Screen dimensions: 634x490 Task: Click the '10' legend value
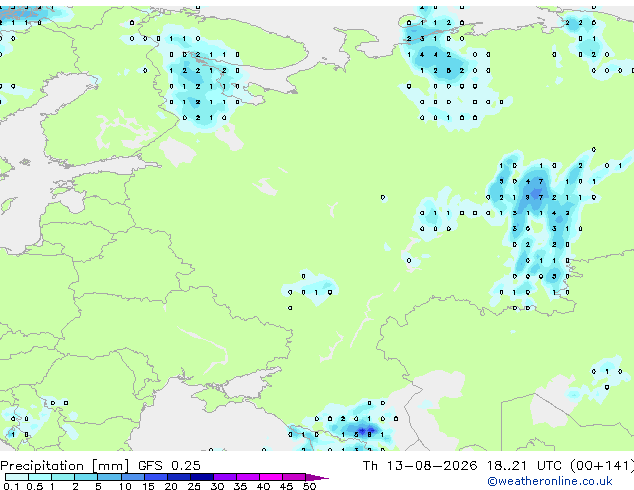tap(125, 486)
